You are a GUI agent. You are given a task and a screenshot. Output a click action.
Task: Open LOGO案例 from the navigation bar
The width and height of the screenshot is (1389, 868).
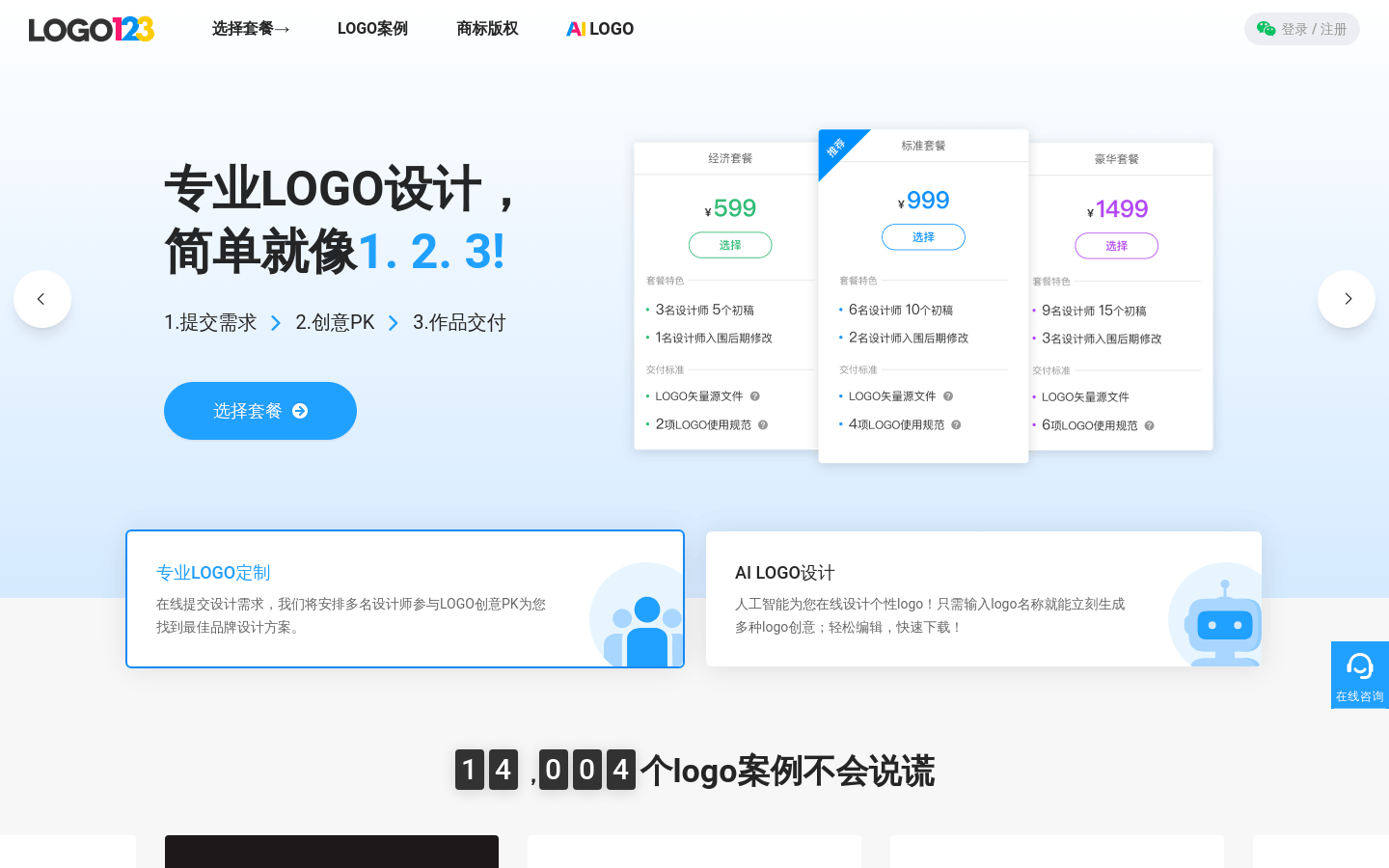(372, 29)
